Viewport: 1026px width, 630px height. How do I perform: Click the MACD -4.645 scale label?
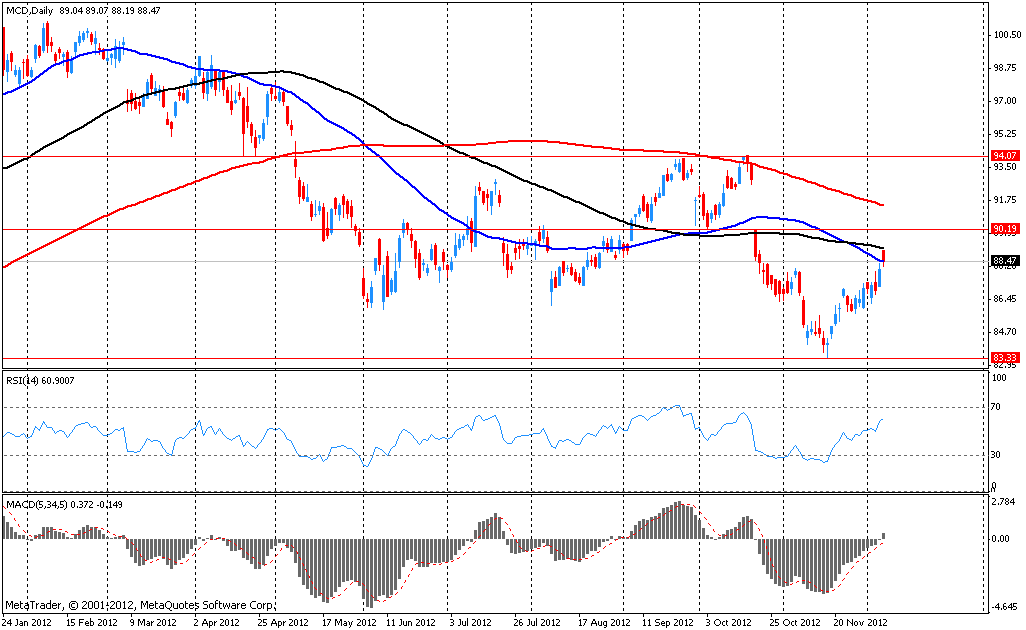(1005, 606)
